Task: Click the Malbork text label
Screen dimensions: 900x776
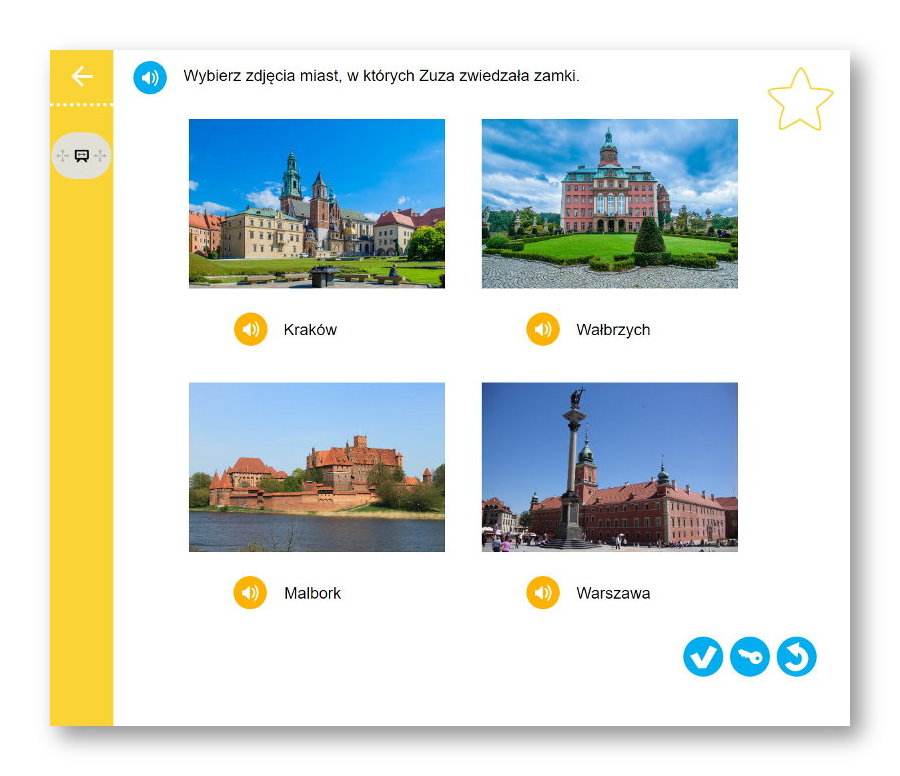Action: tap(312, 593)
